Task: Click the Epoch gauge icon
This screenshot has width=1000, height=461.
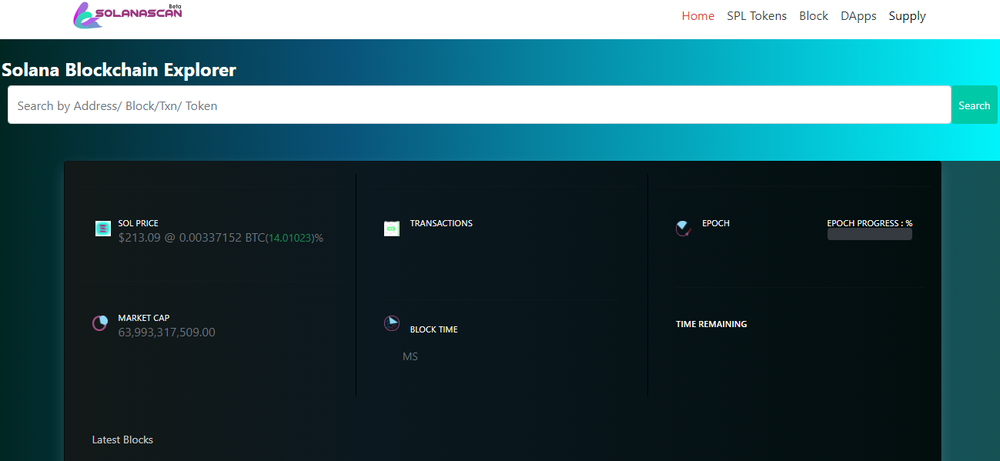Action: [x=683, y=228]
